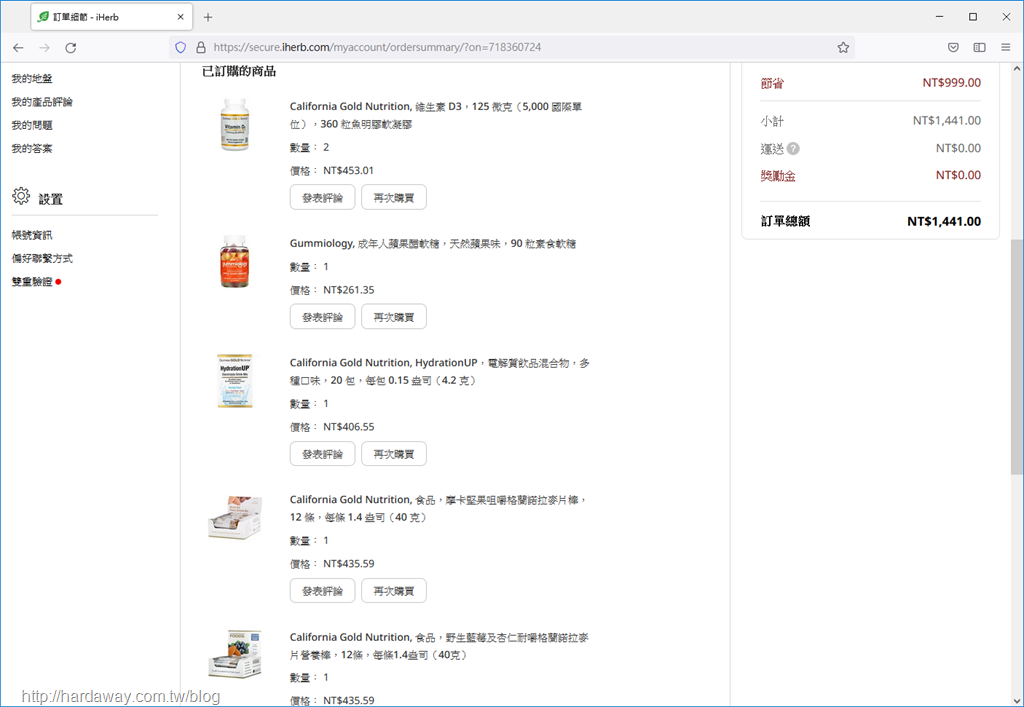Click the 小計 NT$1,441.00 amount
This screenshot has width=1024, height=707.
[946, 121]
